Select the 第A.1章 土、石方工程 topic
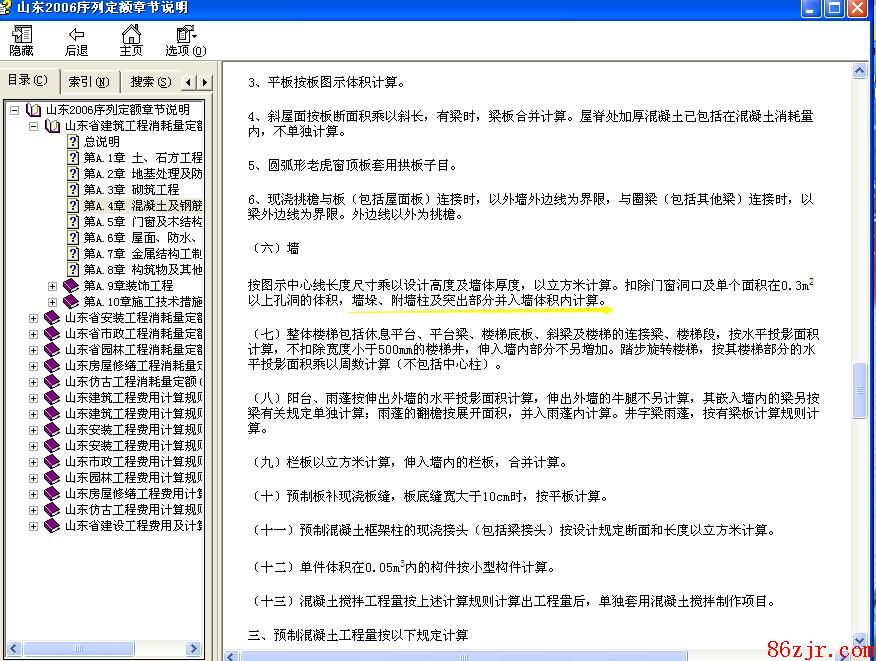876x661 pixels. (x=142, y=158)
